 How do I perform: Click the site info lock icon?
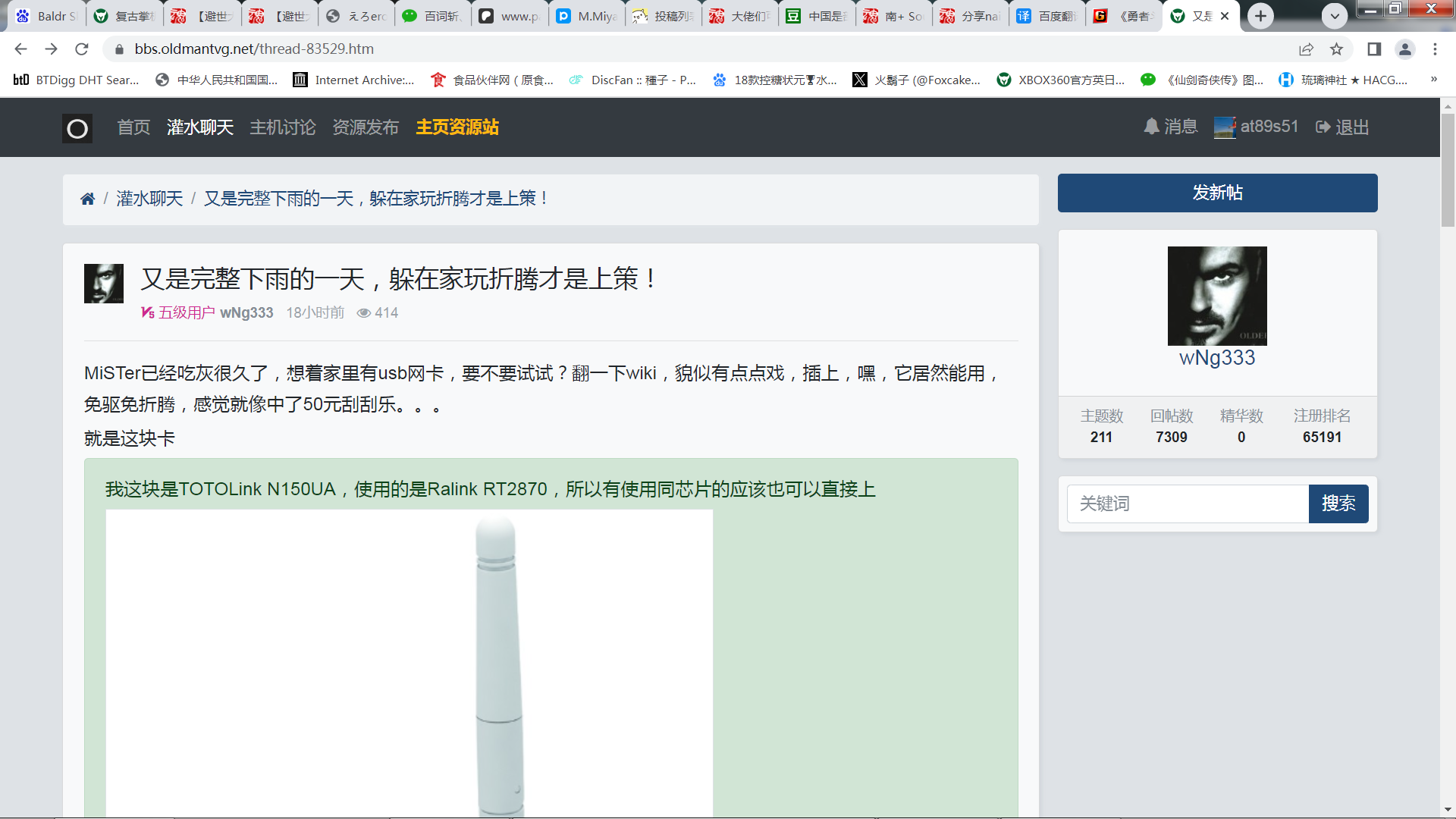pyautogui.click(x=119, y=49)
